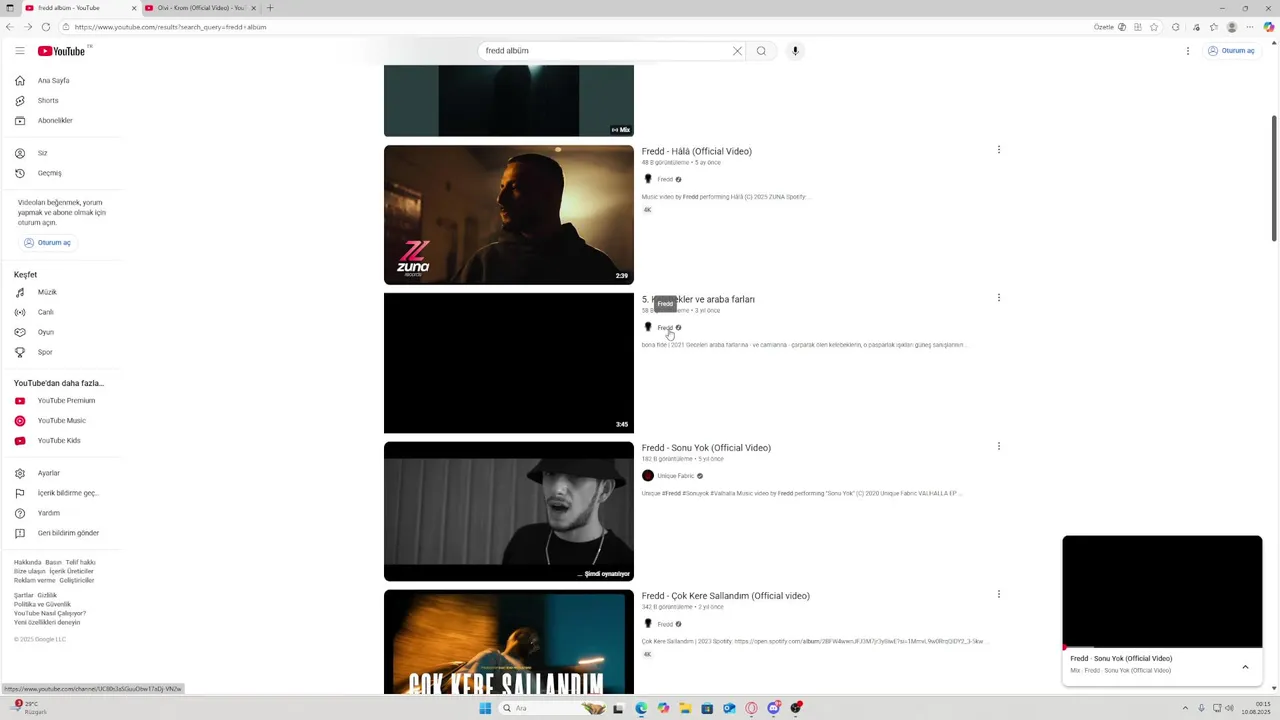Go back with browser back arrow
1280x720 pixels.
click(x=10, y=27)
